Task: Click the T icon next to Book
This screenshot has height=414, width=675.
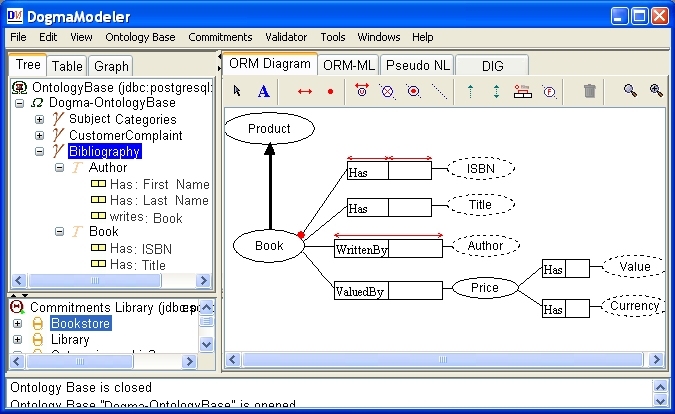Action: [x=77, y=232]
